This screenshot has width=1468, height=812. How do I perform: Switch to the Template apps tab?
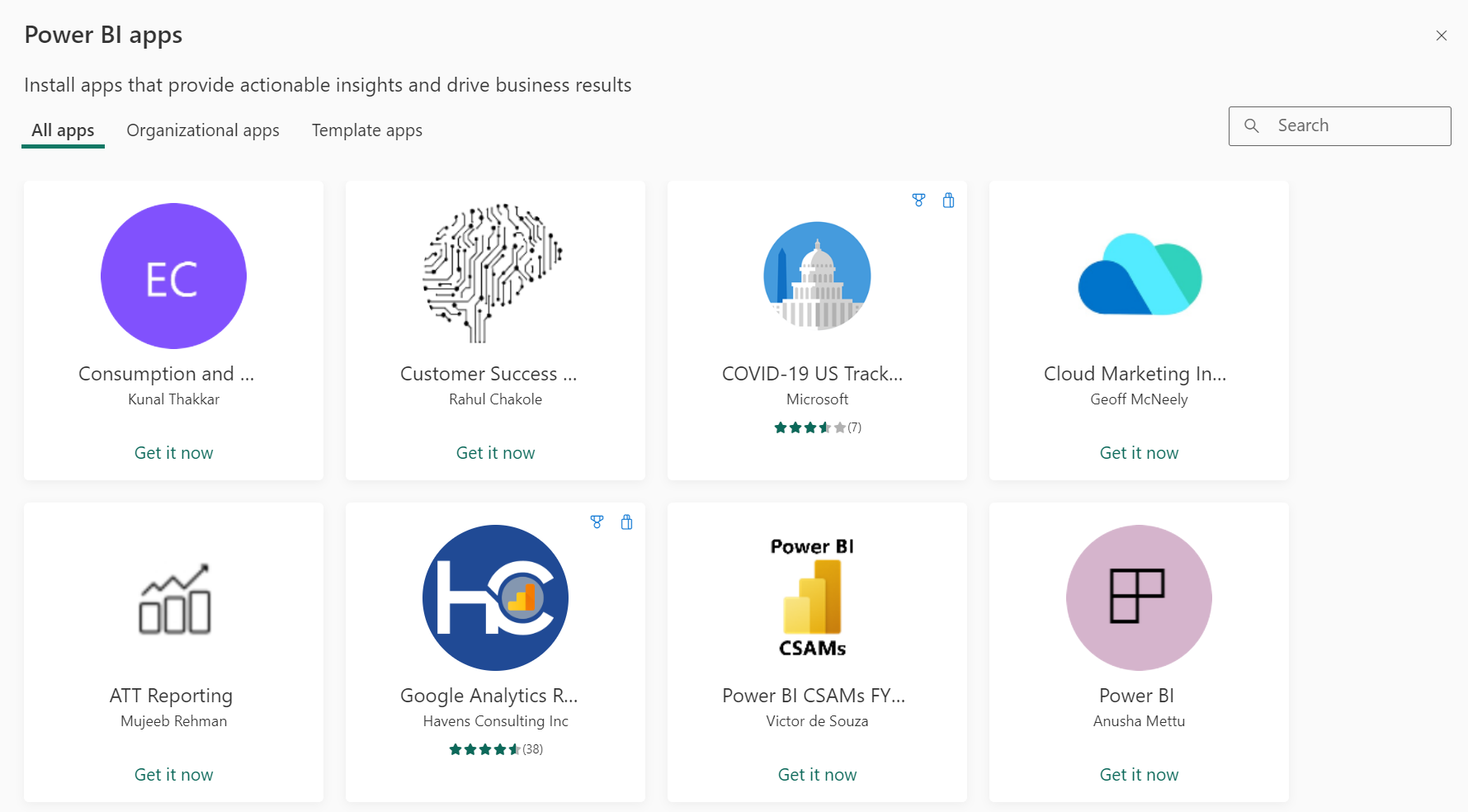point(366,130)
